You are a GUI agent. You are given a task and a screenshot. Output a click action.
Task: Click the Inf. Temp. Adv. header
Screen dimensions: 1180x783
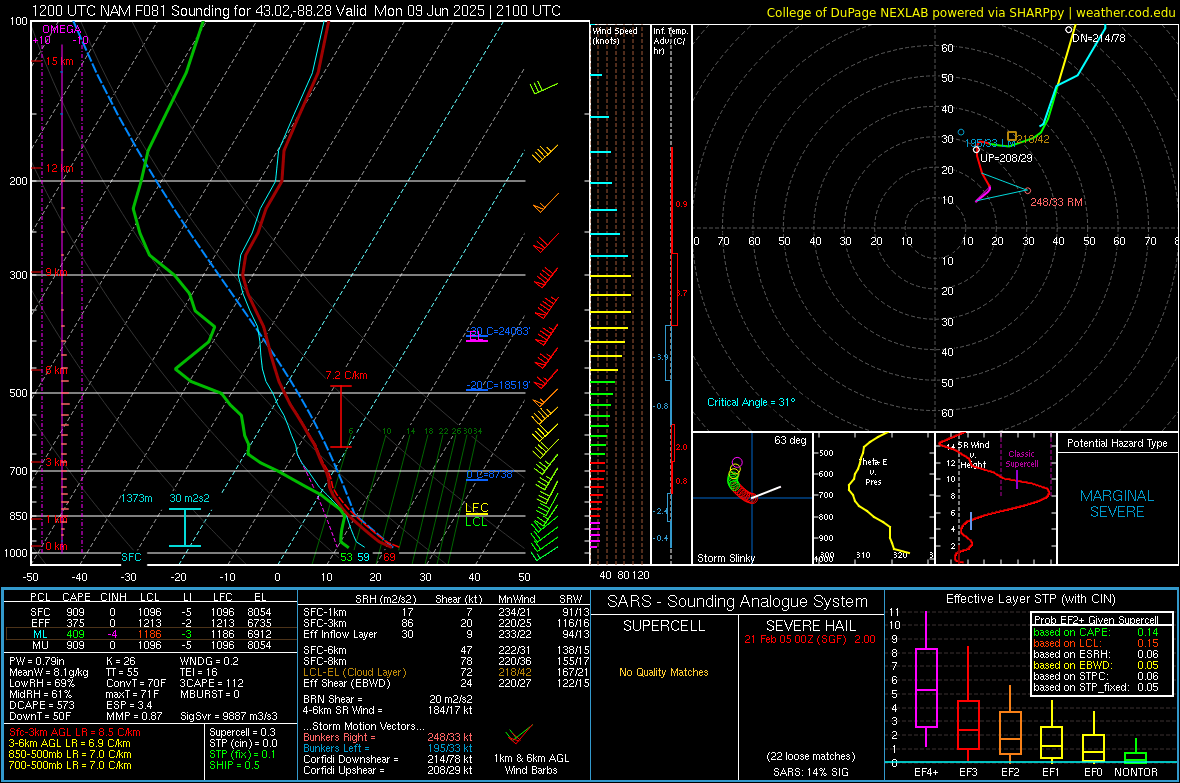671,41
